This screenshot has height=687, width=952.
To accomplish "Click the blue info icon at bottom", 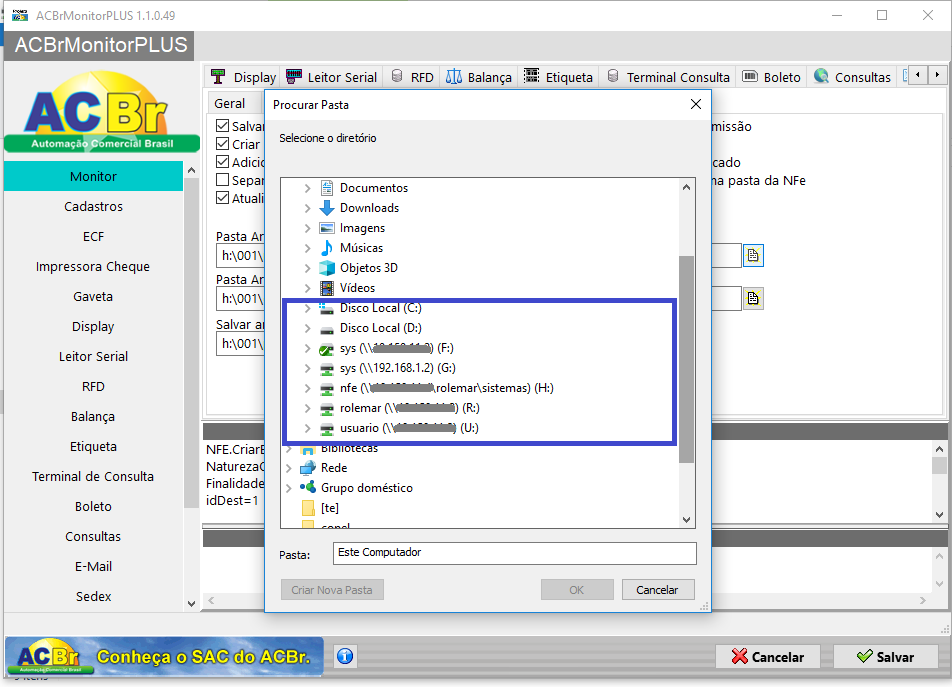I will tap(345, 656).
